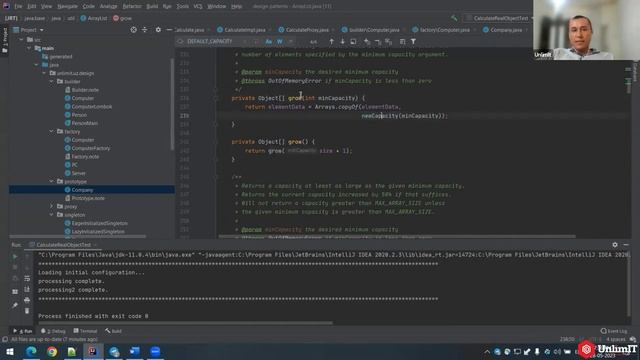
Task: Click the select all occurrences icon
Action: click(x=389, y=41)
